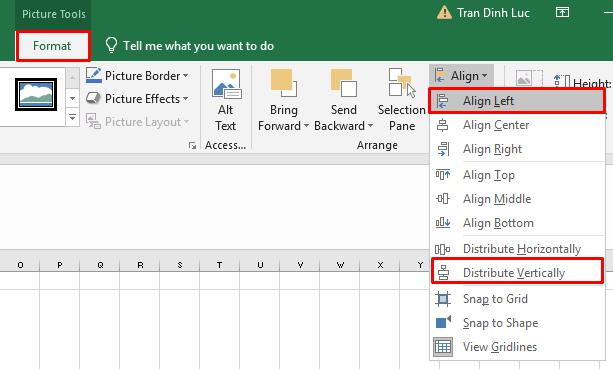The width and height of the screenshot is (613, 369).
Task: Click the Distribute Horizontally icon
Action: 443,249
